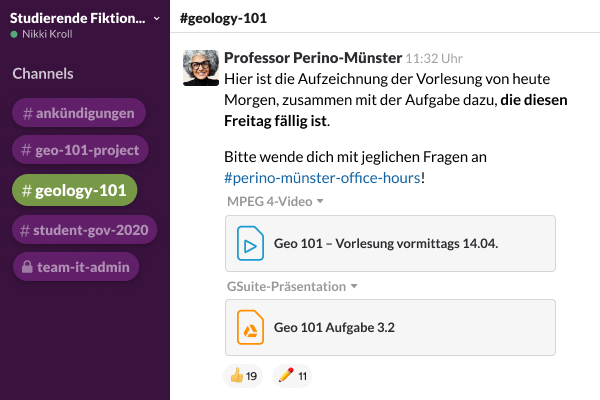Click the orange GSuite presentation file icon

point(249,327)
